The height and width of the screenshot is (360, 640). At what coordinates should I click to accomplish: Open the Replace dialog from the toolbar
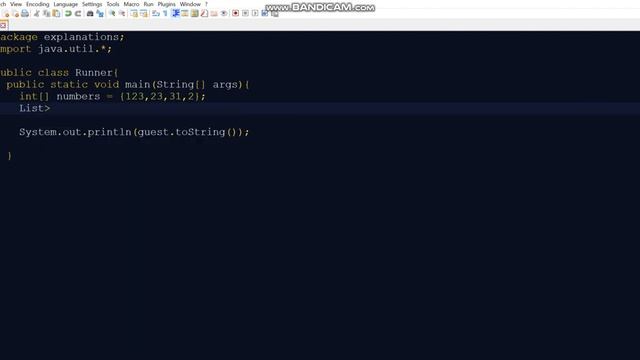[100, 13]
